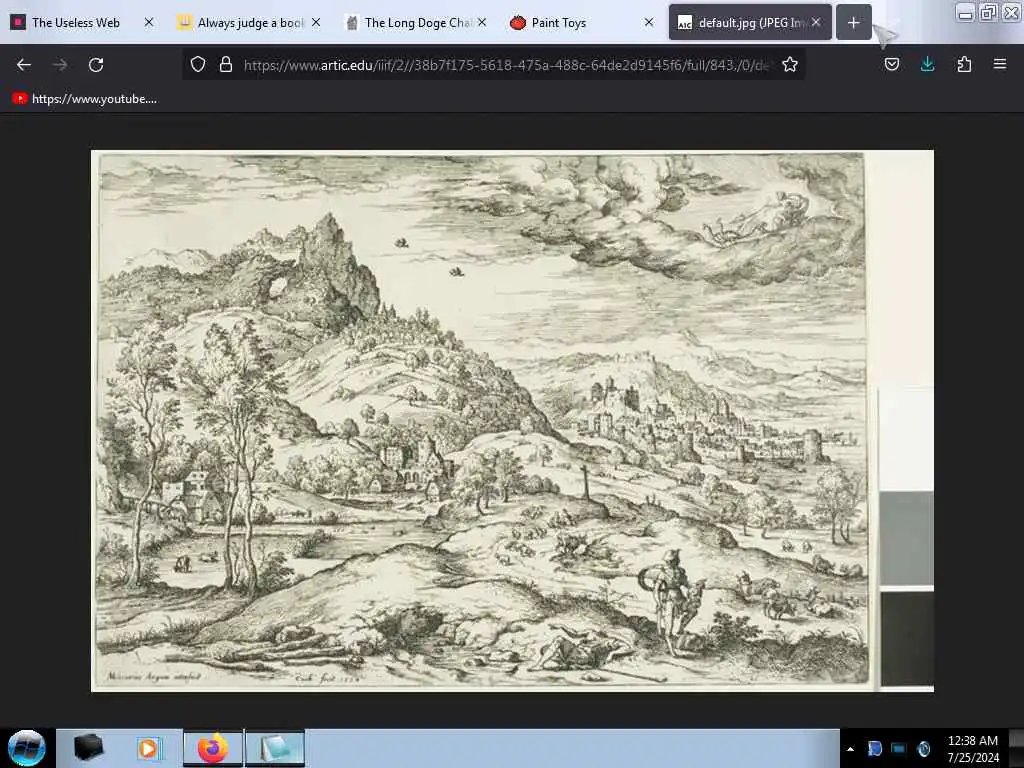Click the display tray icon
This screenshot has width=1024, height=768.
coord(899,749)
